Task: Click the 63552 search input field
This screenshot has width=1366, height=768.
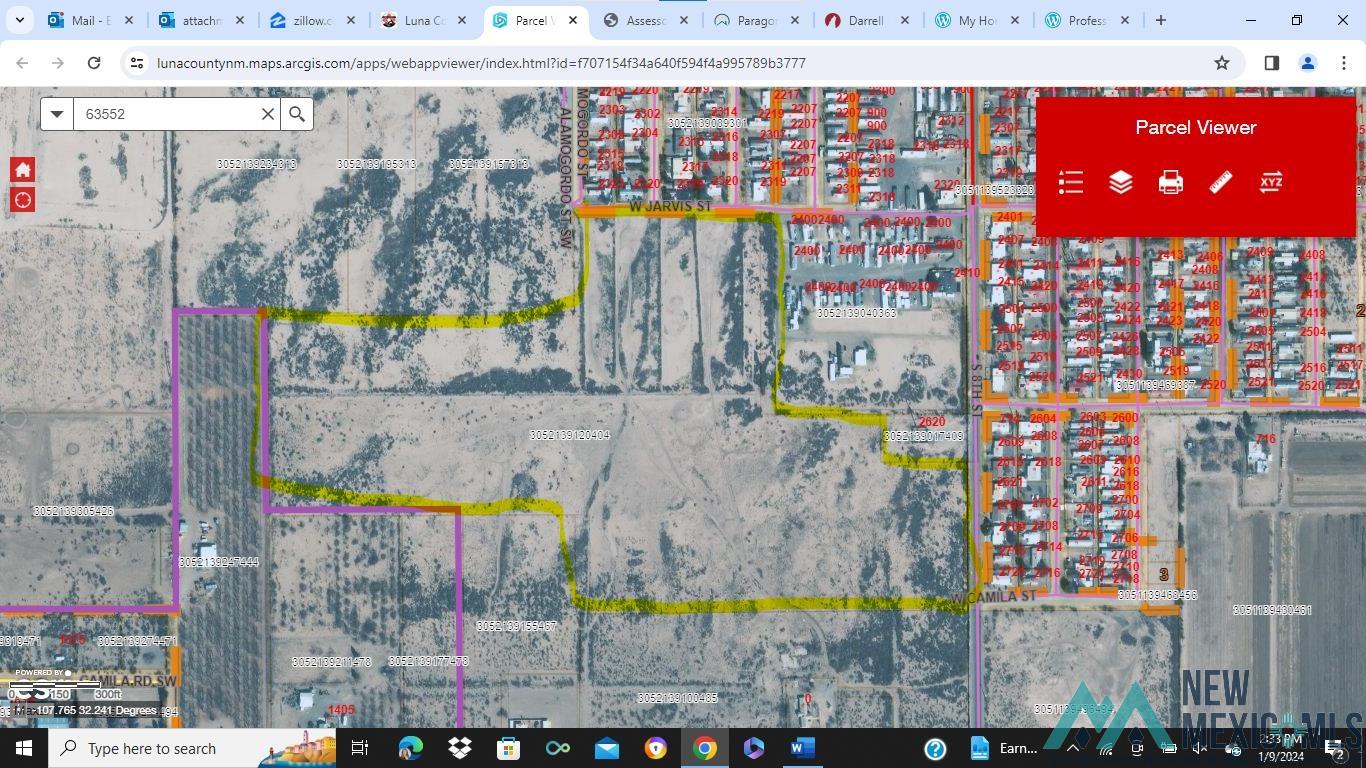Action: click(166, 114)
